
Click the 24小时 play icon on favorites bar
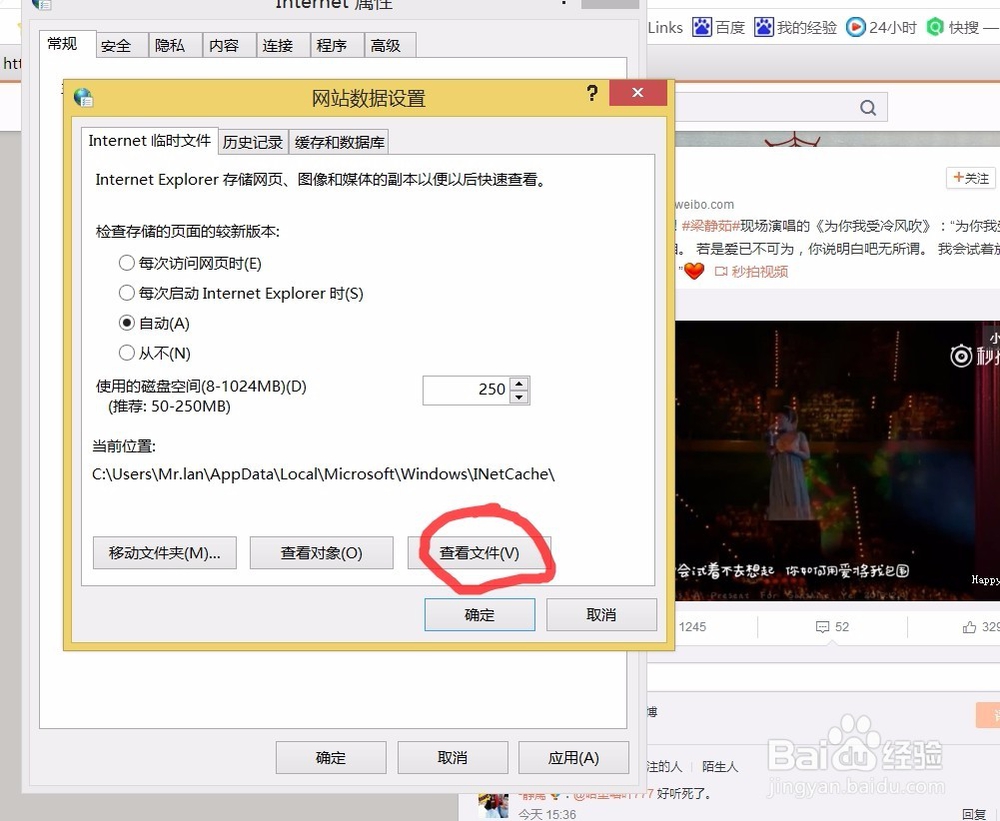click(857, 27)
